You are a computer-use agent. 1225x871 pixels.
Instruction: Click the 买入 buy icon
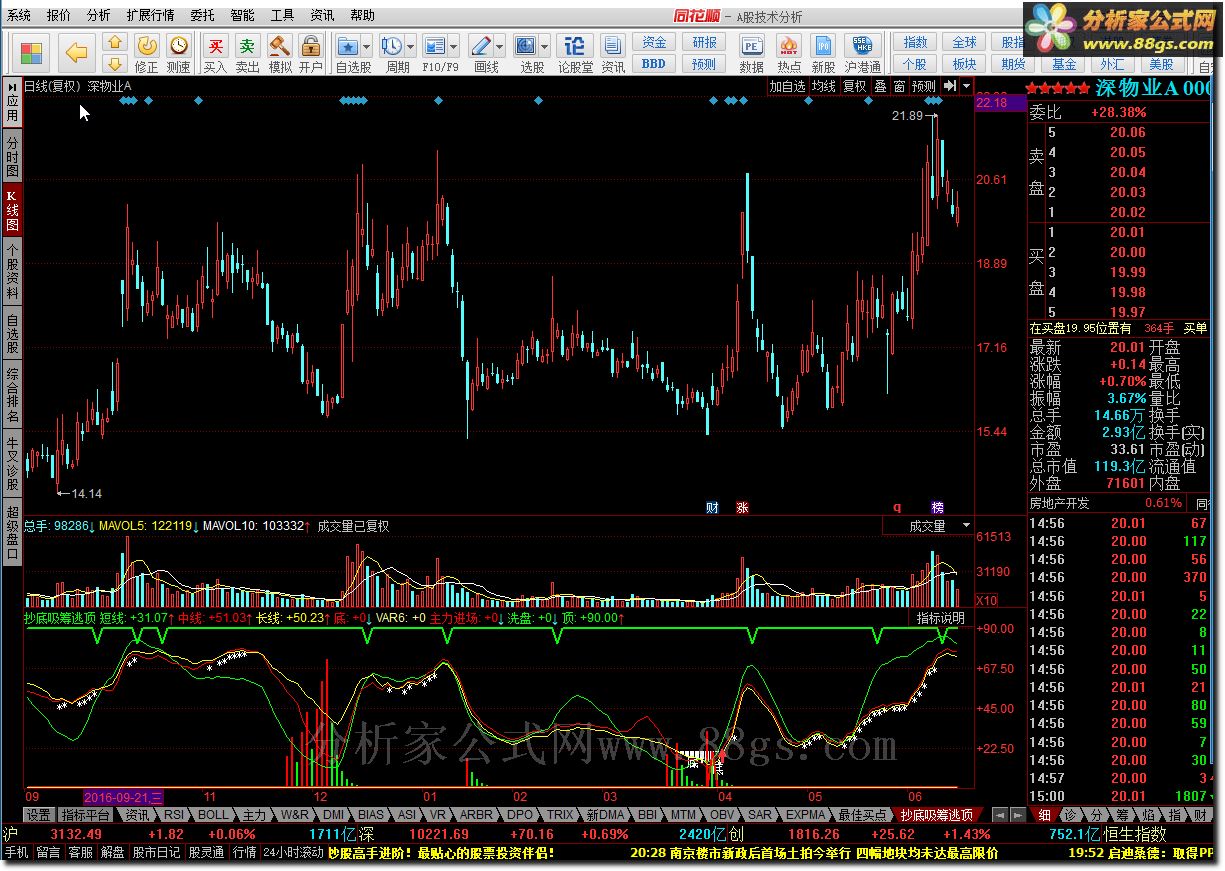tap(215, 53)
